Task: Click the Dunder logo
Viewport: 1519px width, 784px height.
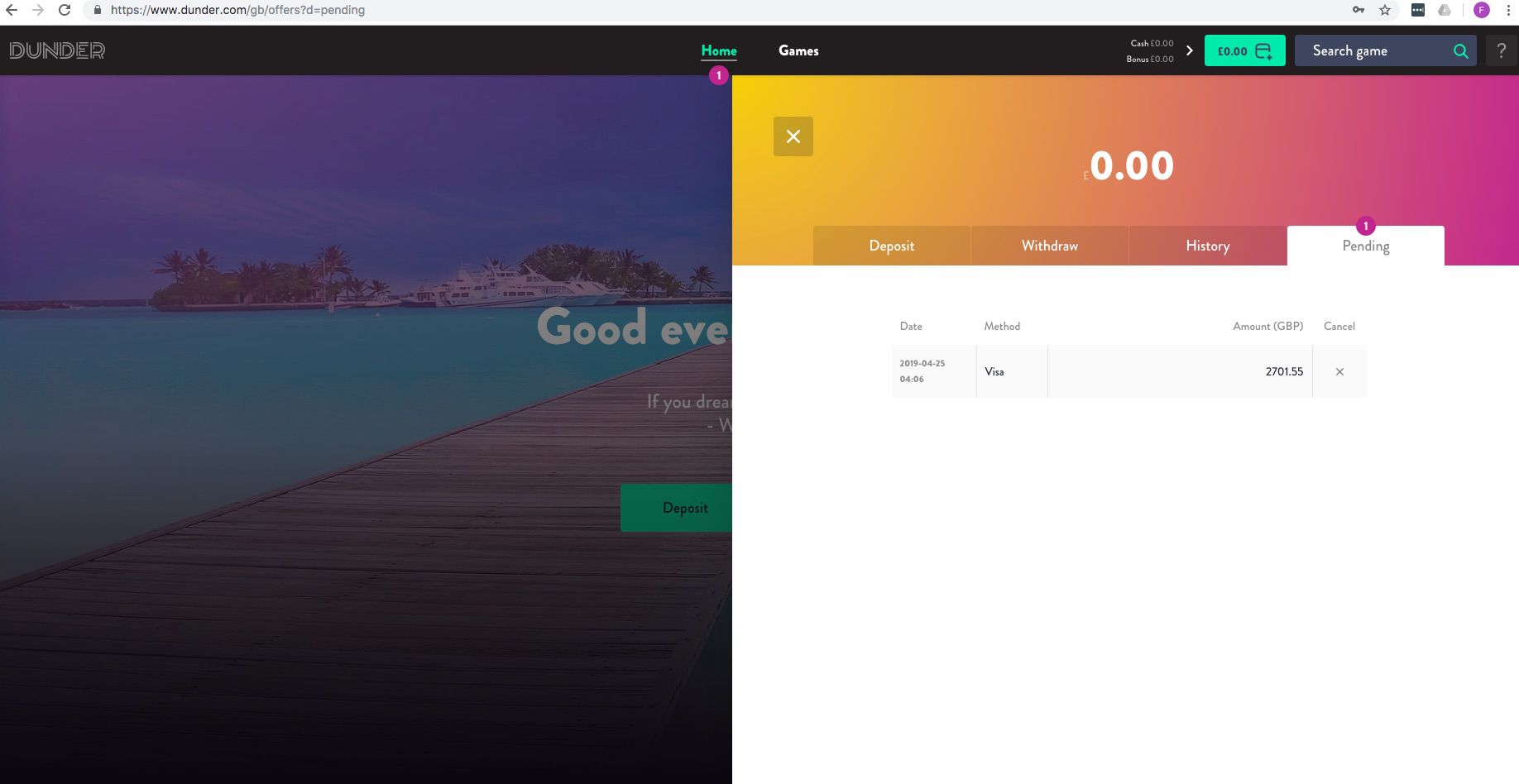Action: [x=57, y=50]
